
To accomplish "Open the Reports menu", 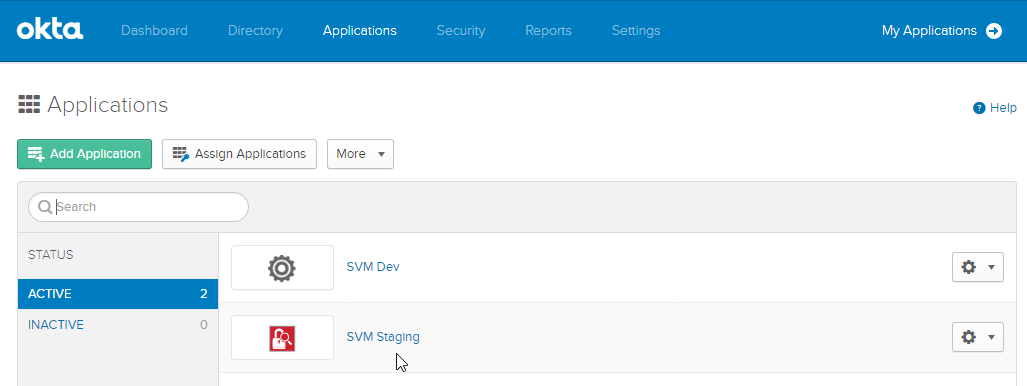I will point(548,31).
